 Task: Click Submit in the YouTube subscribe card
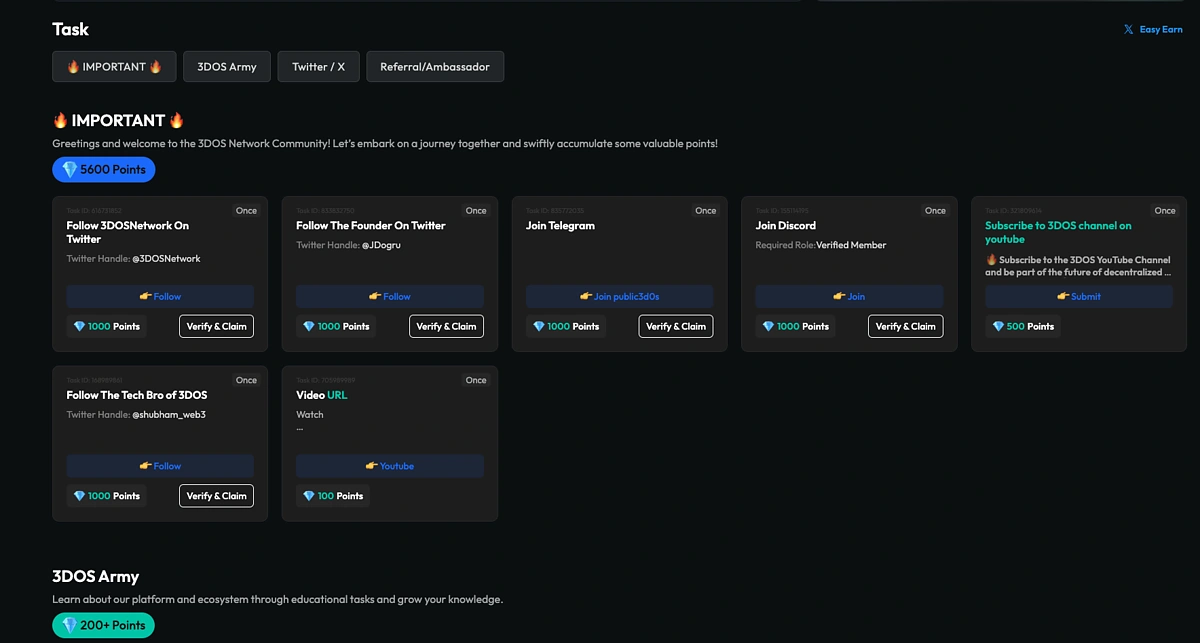[x=1079, y=296]
